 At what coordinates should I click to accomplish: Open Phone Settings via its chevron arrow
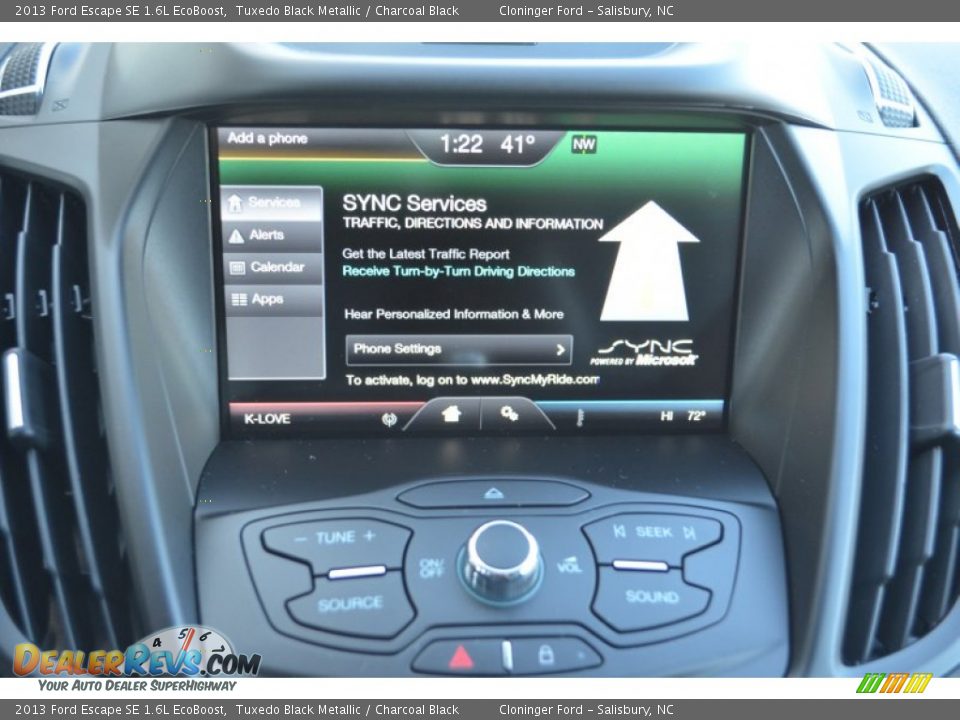tap(560, 349)
